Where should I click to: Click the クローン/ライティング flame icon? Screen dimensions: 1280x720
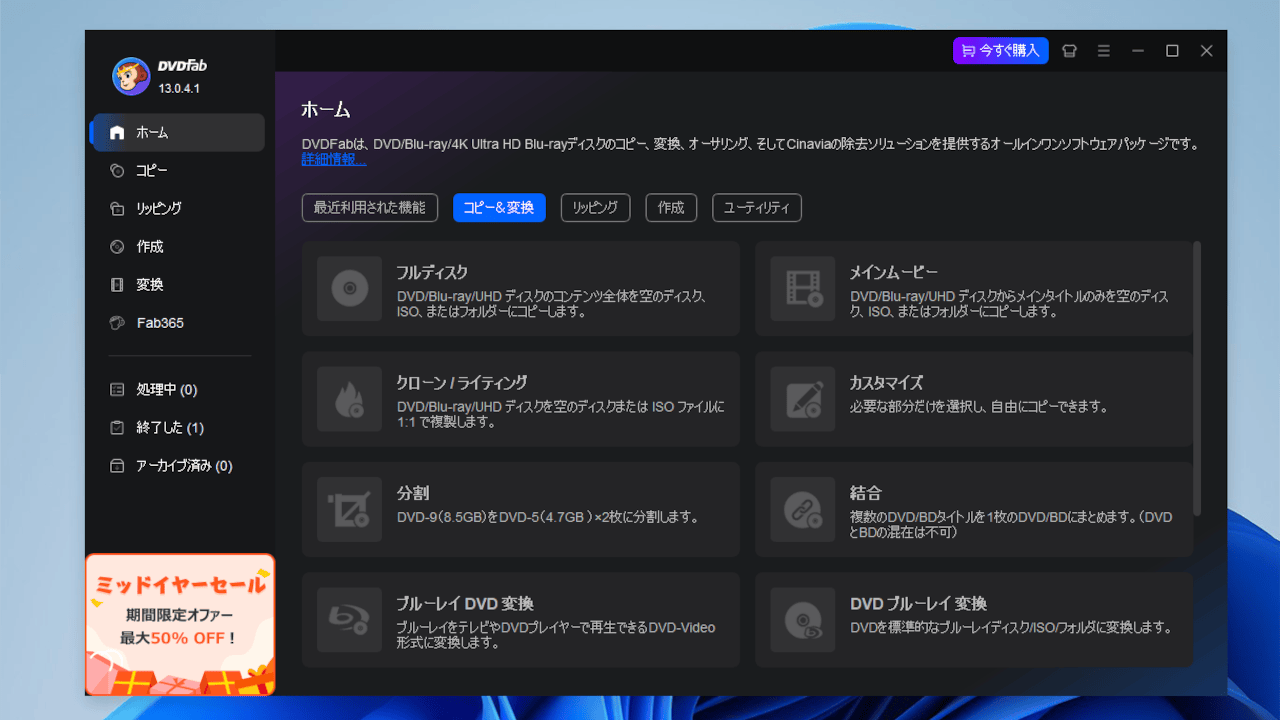(349, 399)
